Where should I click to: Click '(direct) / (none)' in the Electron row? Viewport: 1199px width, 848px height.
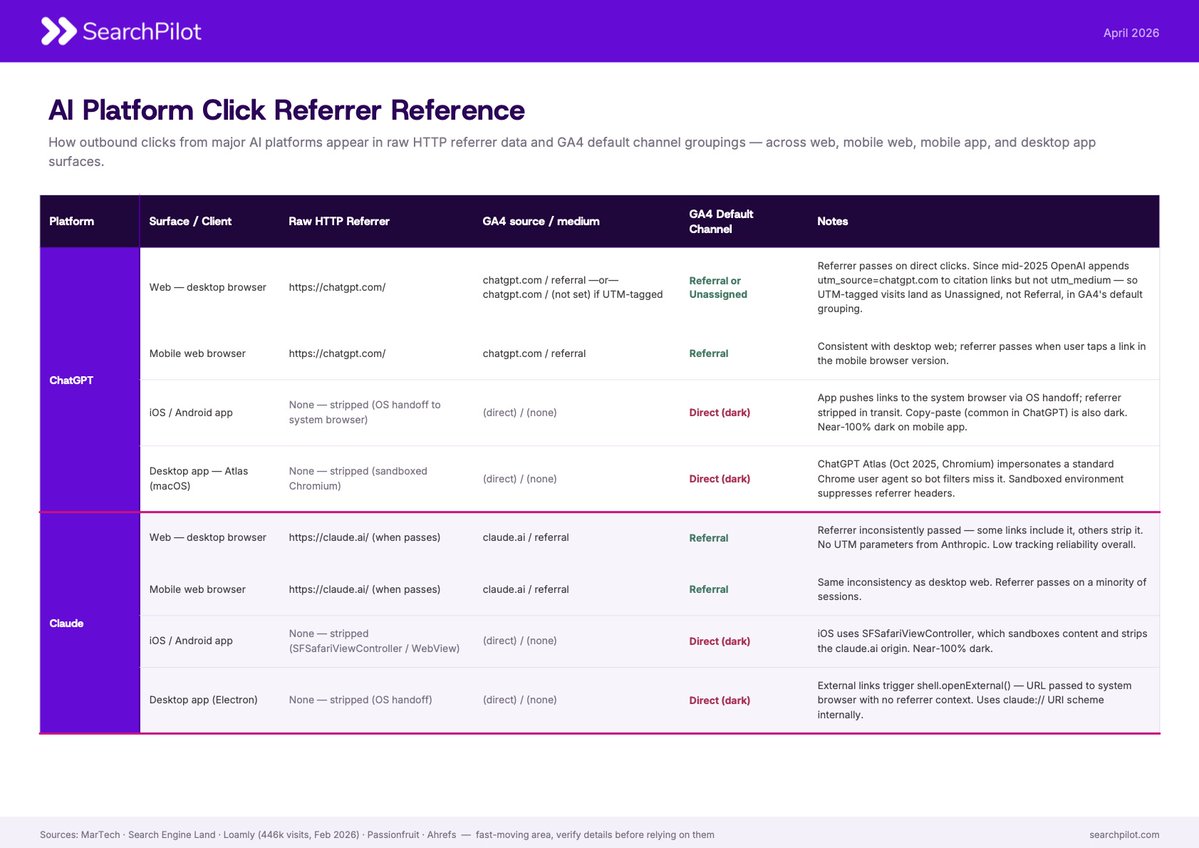[519, 700]
